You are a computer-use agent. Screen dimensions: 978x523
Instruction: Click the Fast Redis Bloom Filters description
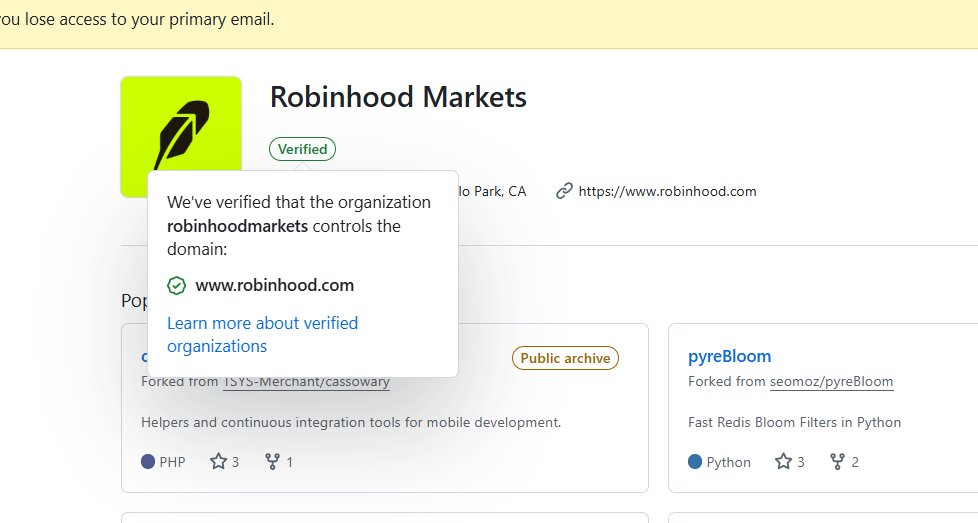coord(795,422)
